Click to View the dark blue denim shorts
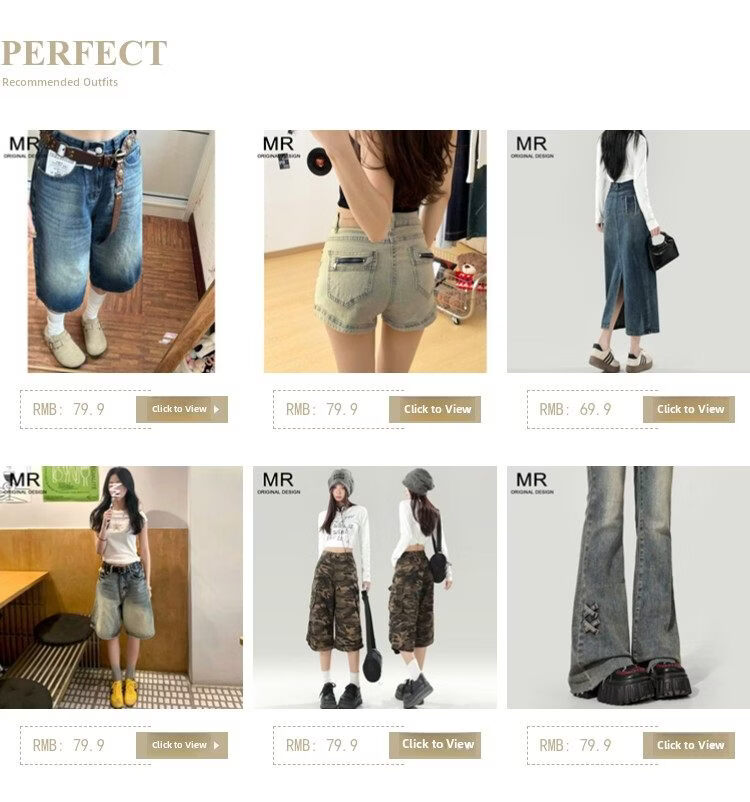The image size is (750, 802). 182,409
